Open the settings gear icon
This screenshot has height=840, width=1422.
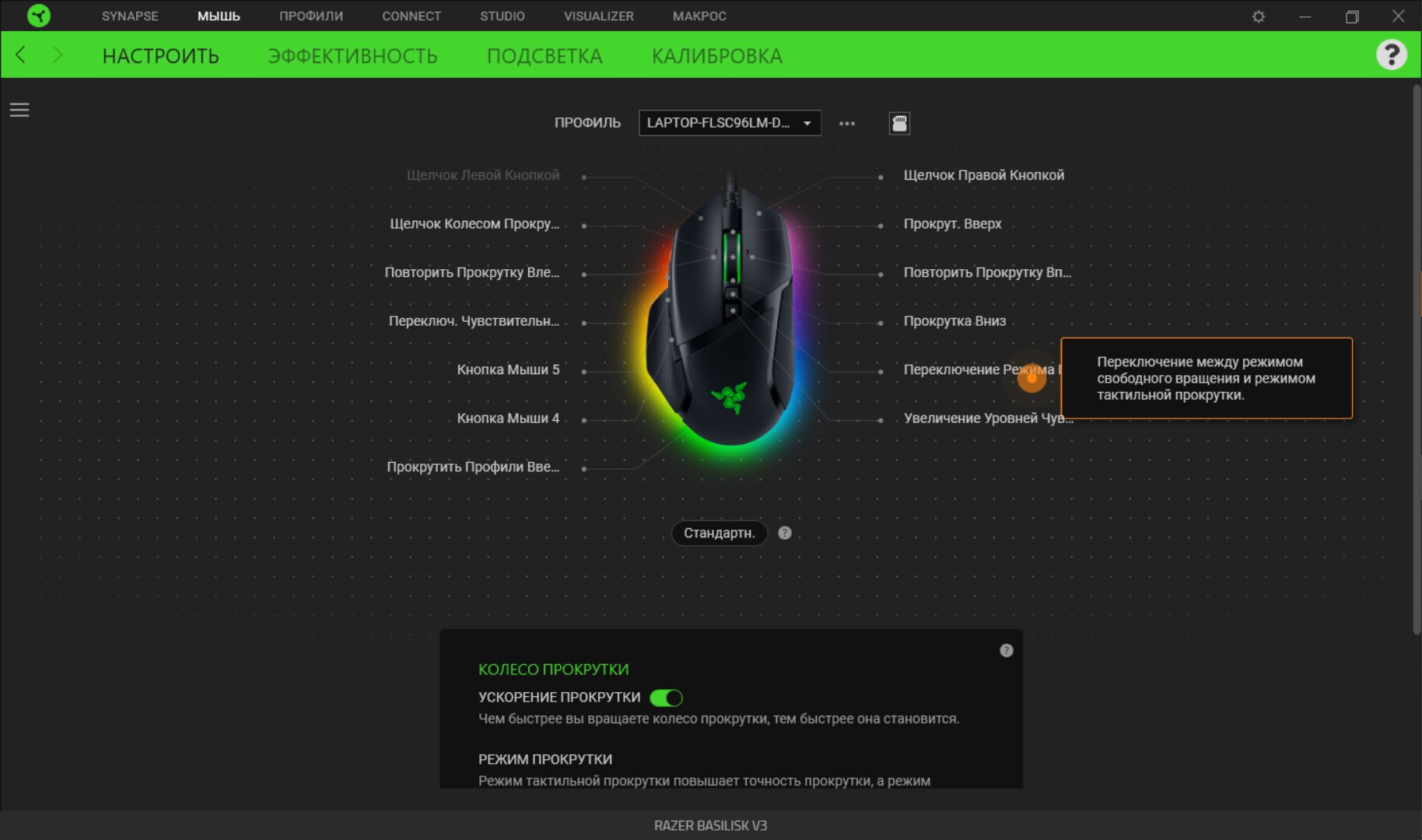[1258, 16]
